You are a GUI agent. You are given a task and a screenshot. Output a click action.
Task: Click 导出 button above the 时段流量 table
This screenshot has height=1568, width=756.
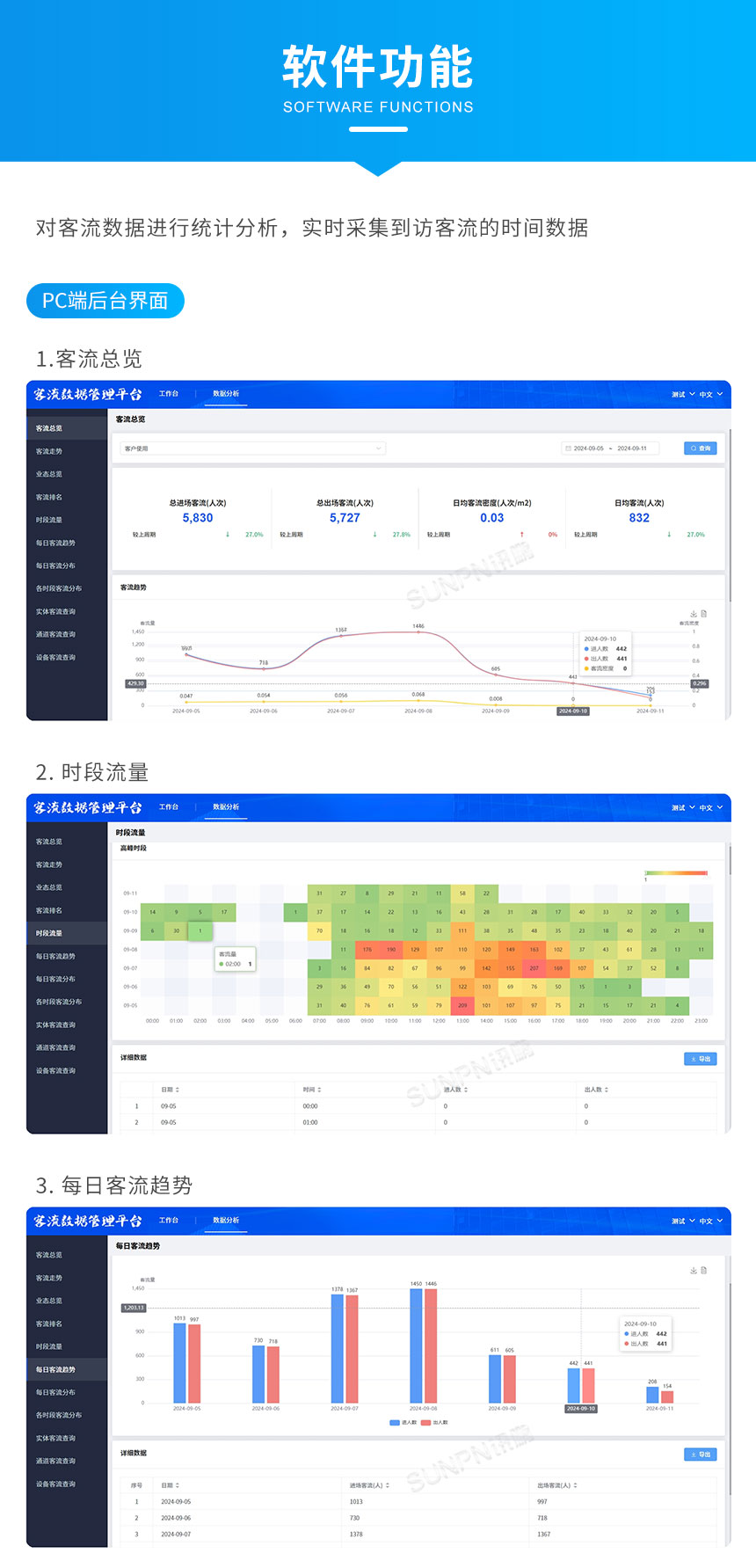(x=700, y=1059)
